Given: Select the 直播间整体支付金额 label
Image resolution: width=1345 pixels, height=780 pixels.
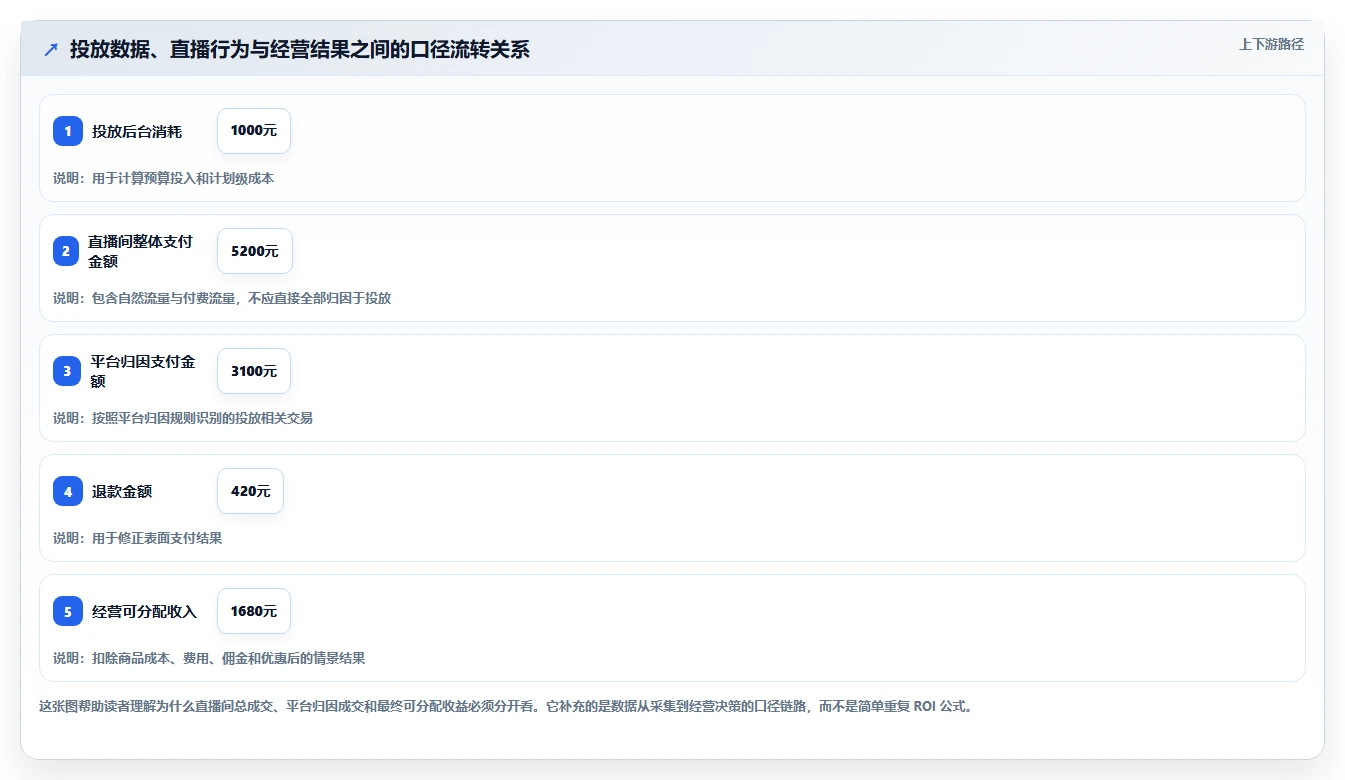Looking at the screenshot, I should point(140,251).
